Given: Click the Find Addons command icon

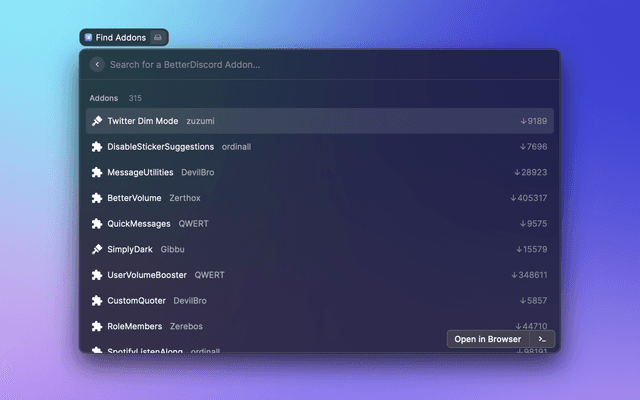Looking at the screenshot, I should [x=89, y=37].
